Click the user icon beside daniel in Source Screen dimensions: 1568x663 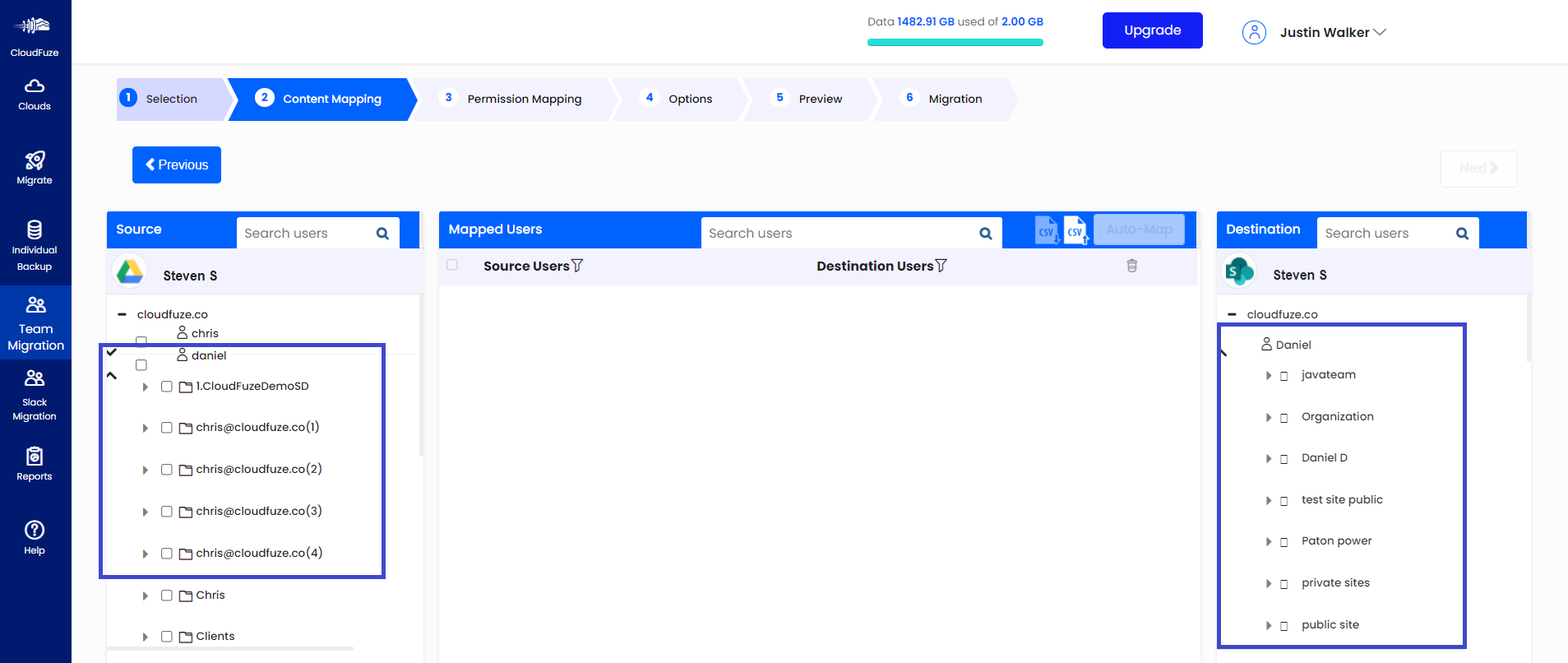point(183,355)
